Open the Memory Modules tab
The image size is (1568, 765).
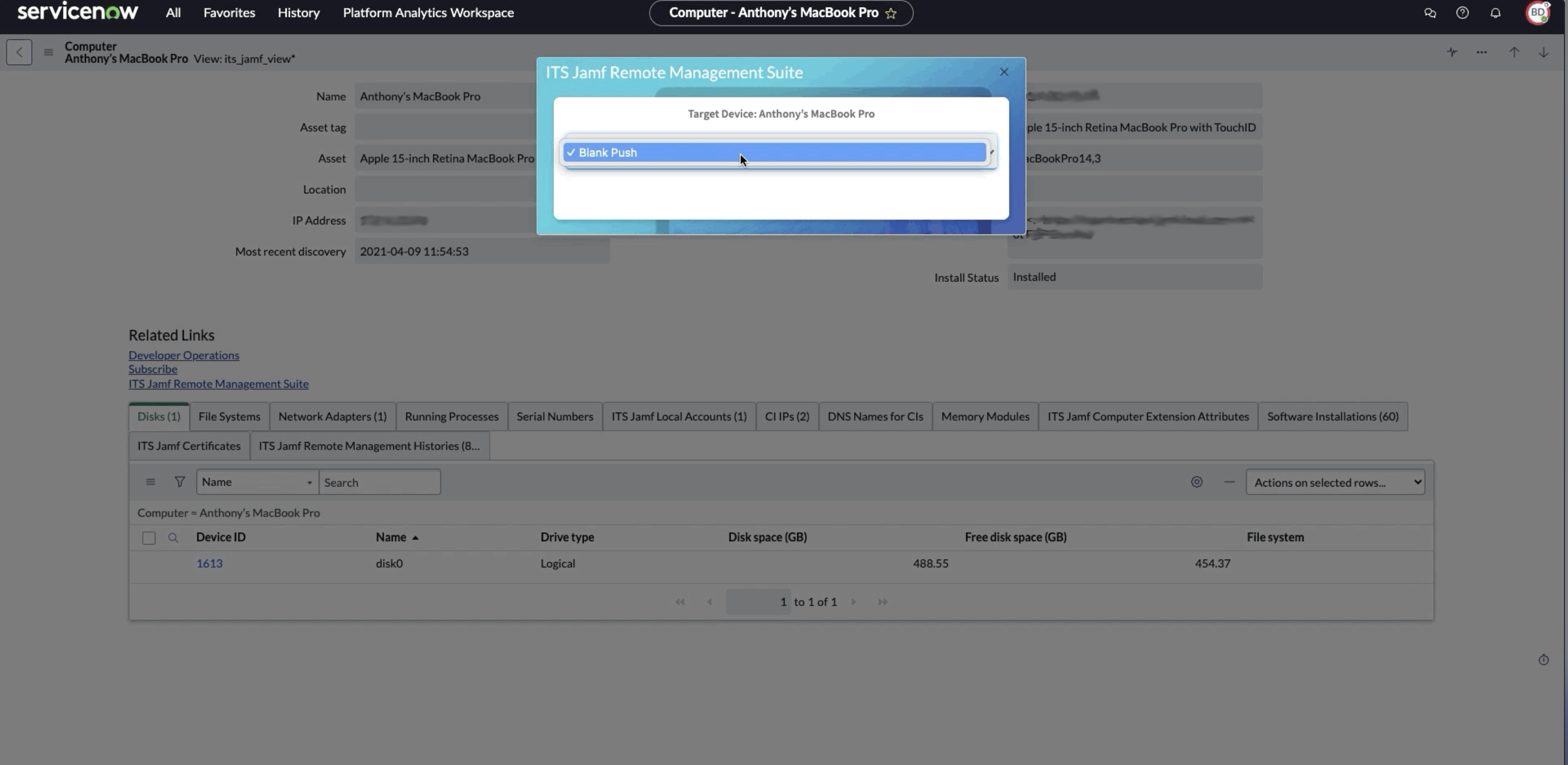(x=985, y=416)
